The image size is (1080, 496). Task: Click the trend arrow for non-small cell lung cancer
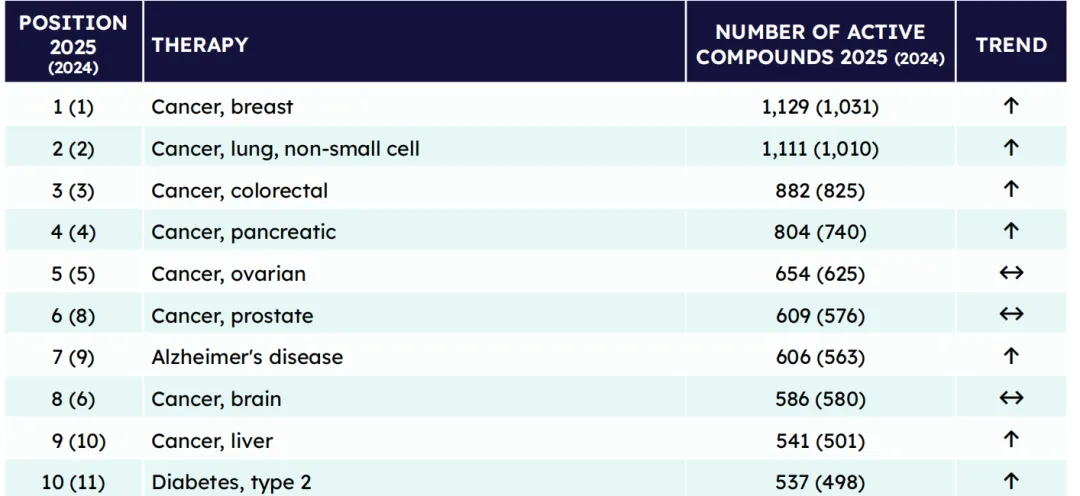pos(1011,148)
